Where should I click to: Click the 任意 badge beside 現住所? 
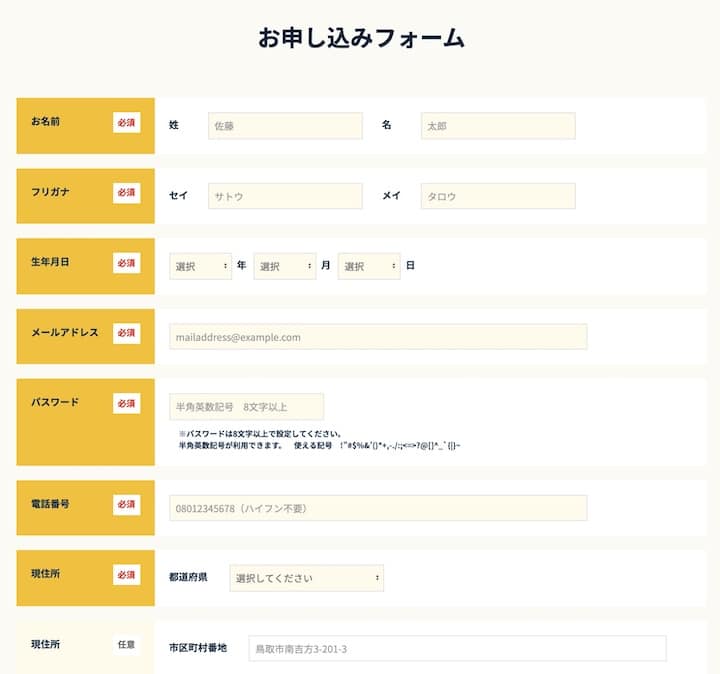click(x=126, y=645)
